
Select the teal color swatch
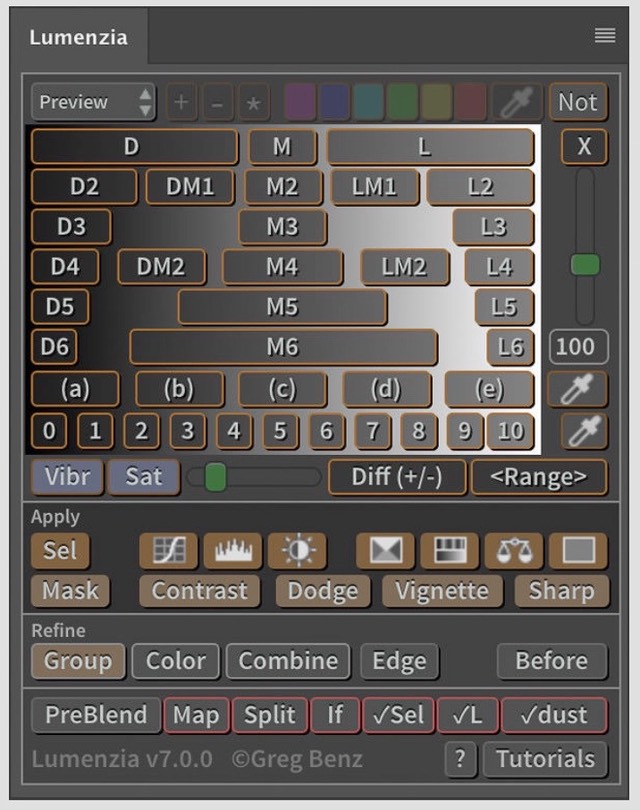pyautogui.click(x=368, y=102)
